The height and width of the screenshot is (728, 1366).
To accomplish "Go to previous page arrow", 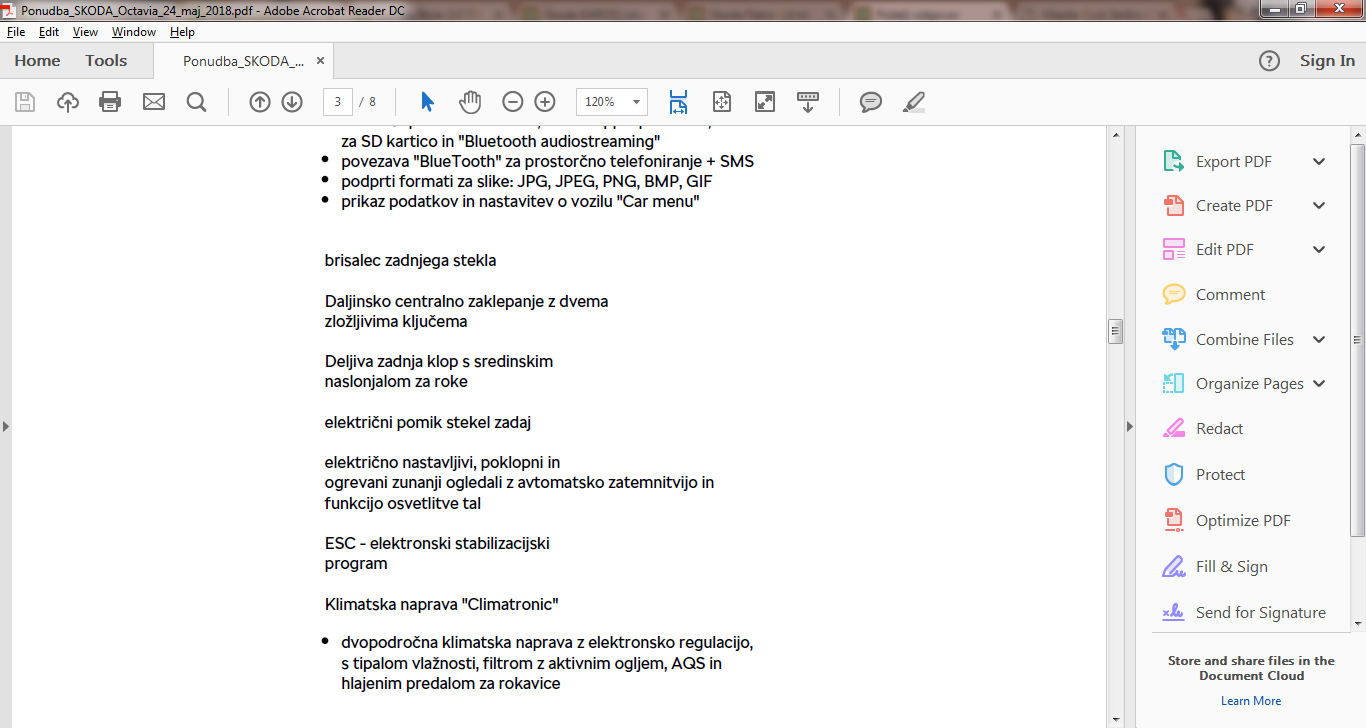I will point(260,101).
